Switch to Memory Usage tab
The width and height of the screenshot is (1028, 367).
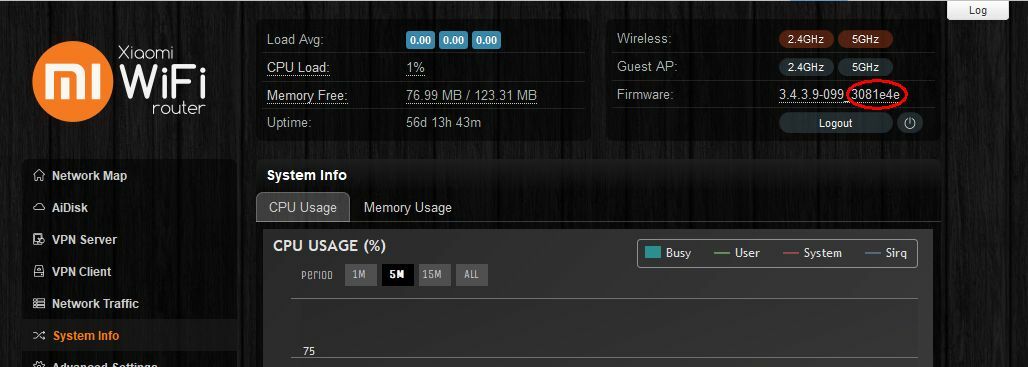coord(408,208)
